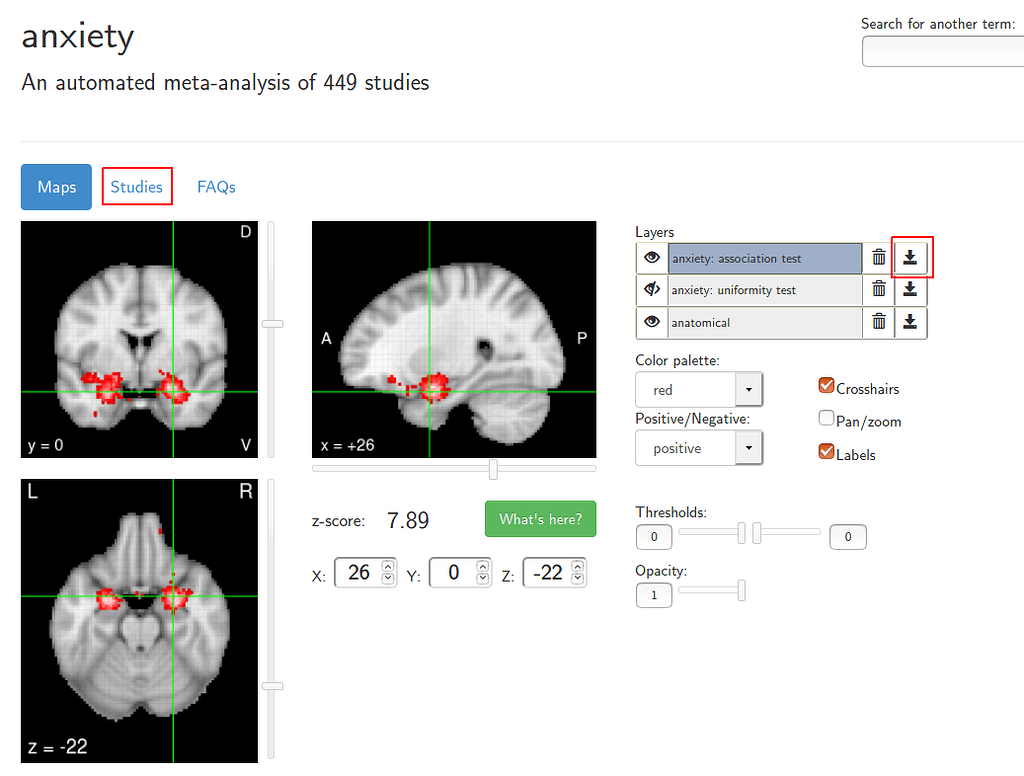Click the search for another term field
Viewport: 1024px width, 776px height.
[944, 51]
